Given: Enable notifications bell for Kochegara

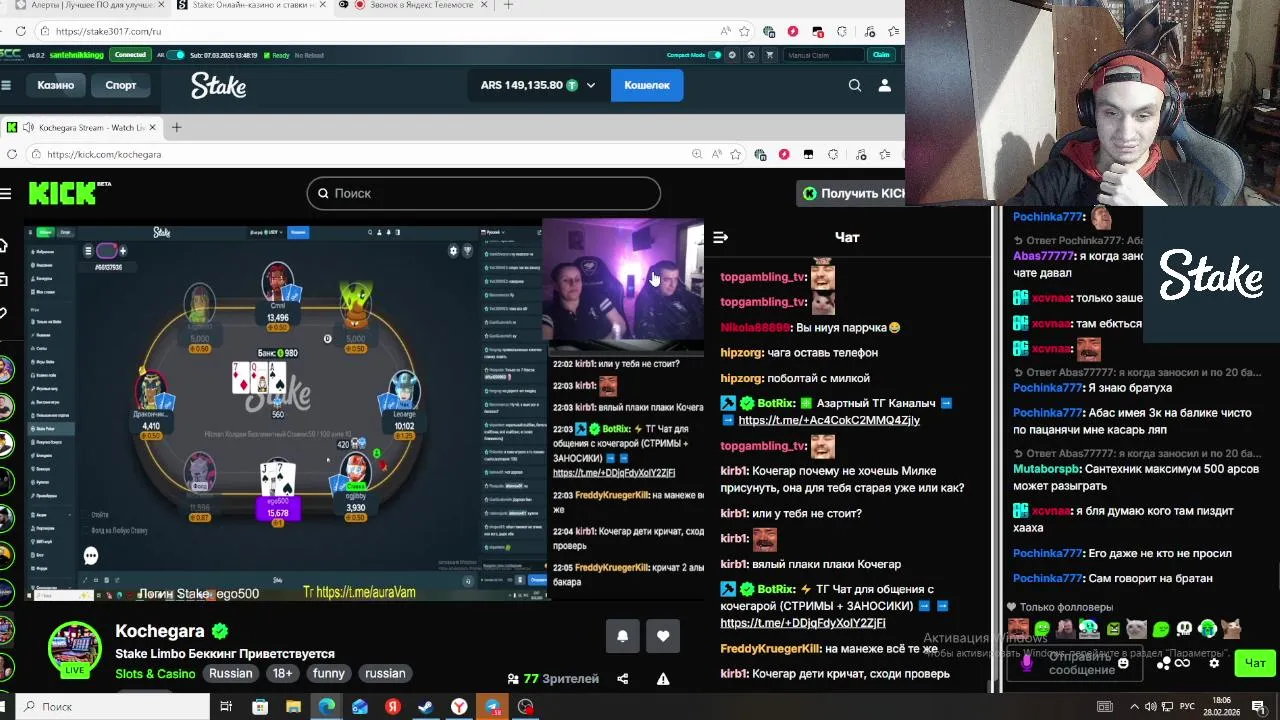Looking at the screenshot, I should click(622, 636).
